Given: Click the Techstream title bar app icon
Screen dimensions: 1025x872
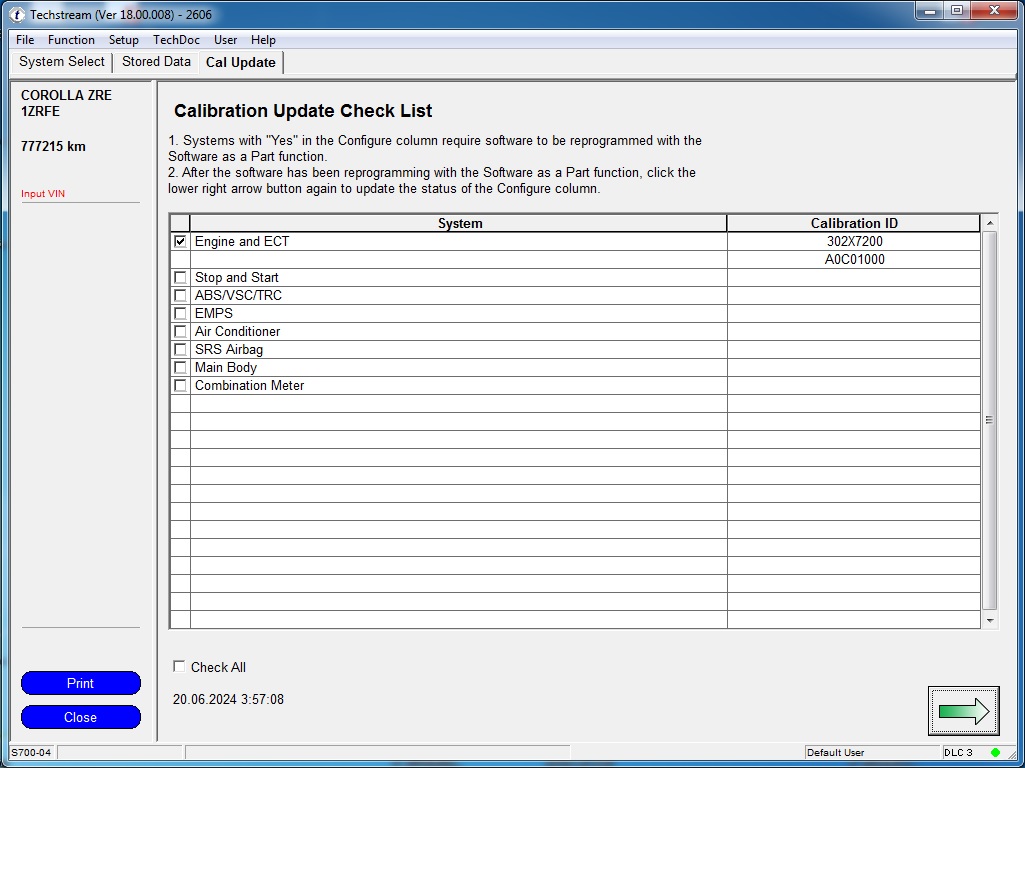Looking at the screenshot, I should click(17, 15).
